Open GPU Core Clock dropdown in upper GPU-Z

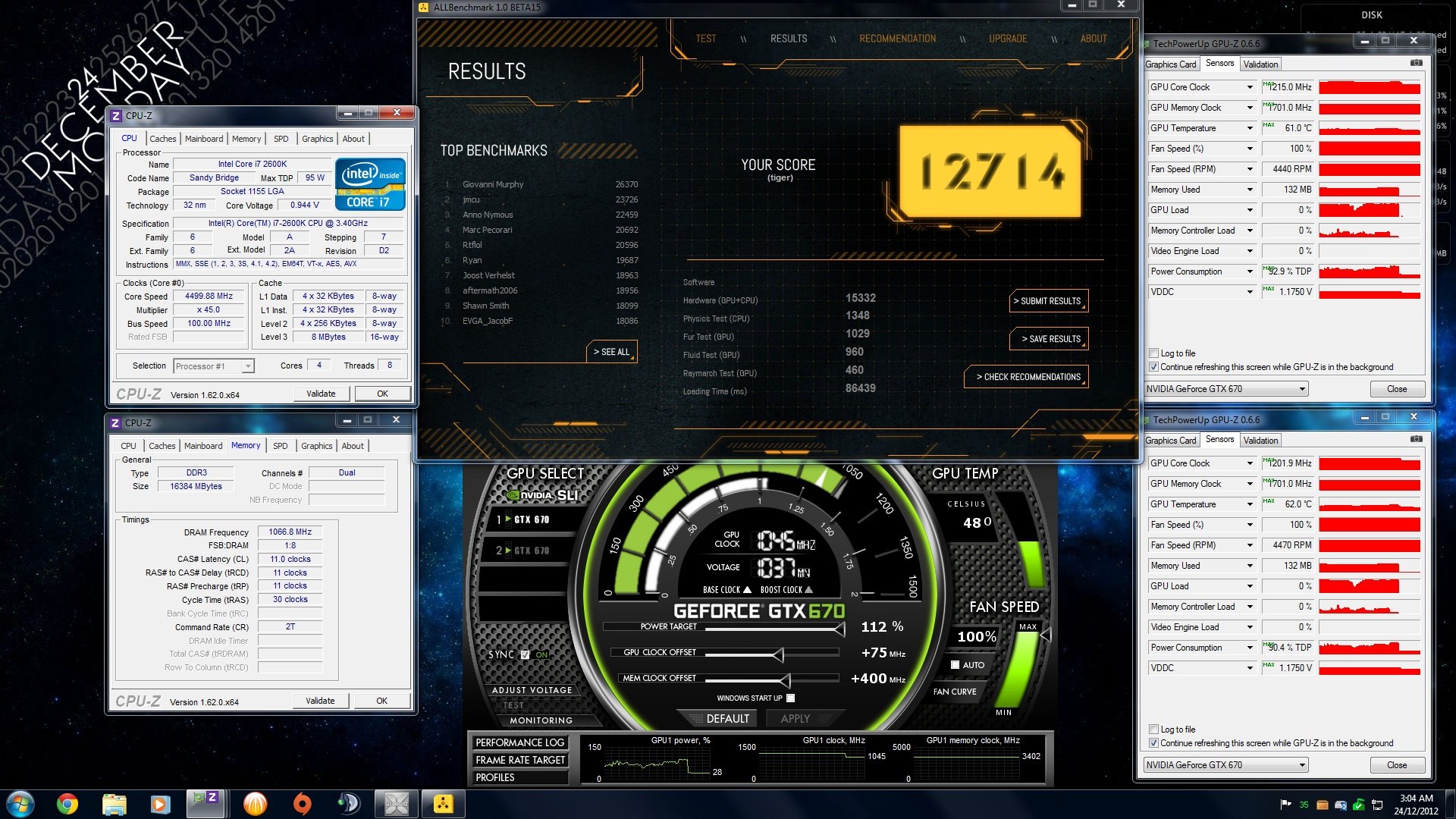pos(1250,87)
